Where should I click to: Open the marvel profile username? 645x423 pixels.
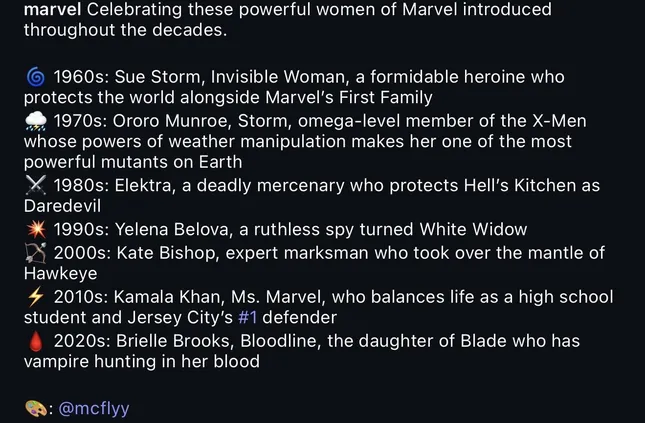tap(52, 9)
